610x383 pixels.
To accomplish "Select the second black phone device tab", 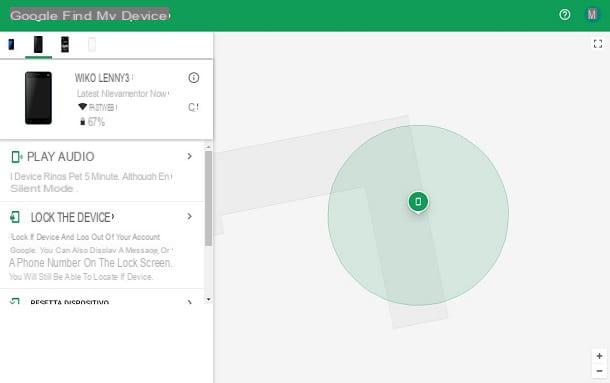I will tap(38, 44).
